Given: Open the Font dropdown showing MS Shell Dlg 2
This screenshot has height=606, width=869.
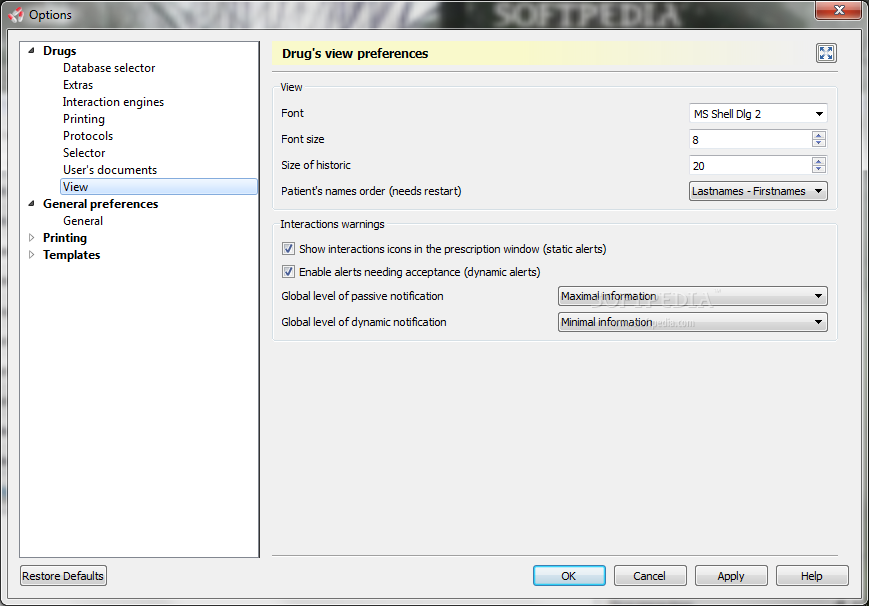Looking at the screenshot, I should 758,114.
